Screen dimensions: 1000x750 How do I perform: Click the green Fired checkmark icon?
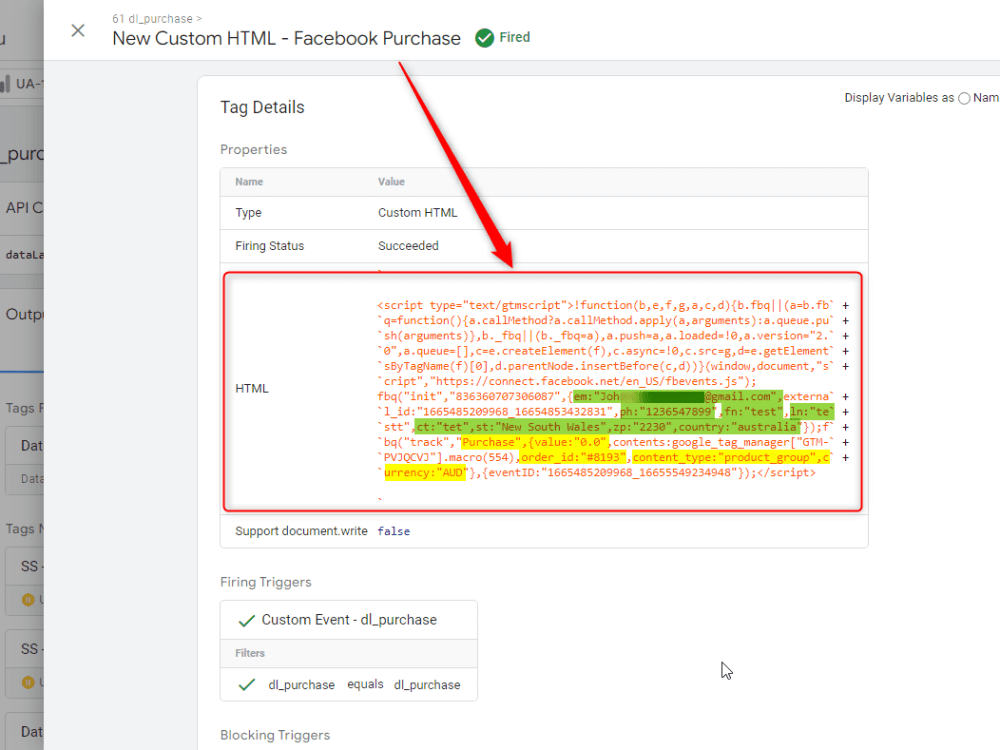click(x=484, y=38)
